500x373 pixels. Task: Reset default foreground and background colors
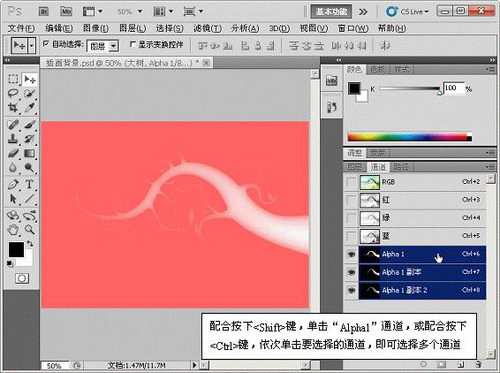click(x=10, y=264)
